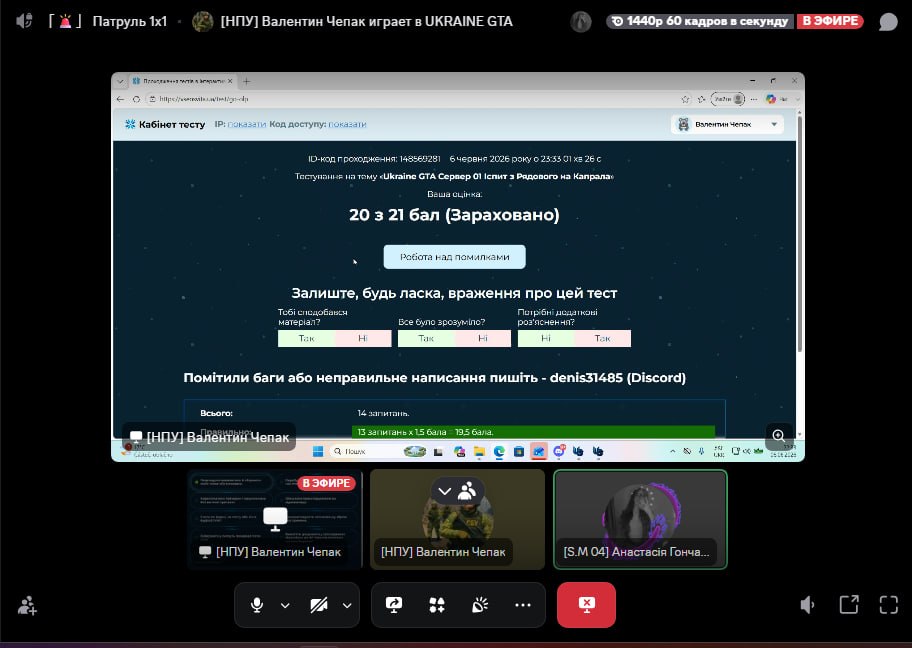
Task: Open the avatar beside the stream quality label
Action: [580, 22]
